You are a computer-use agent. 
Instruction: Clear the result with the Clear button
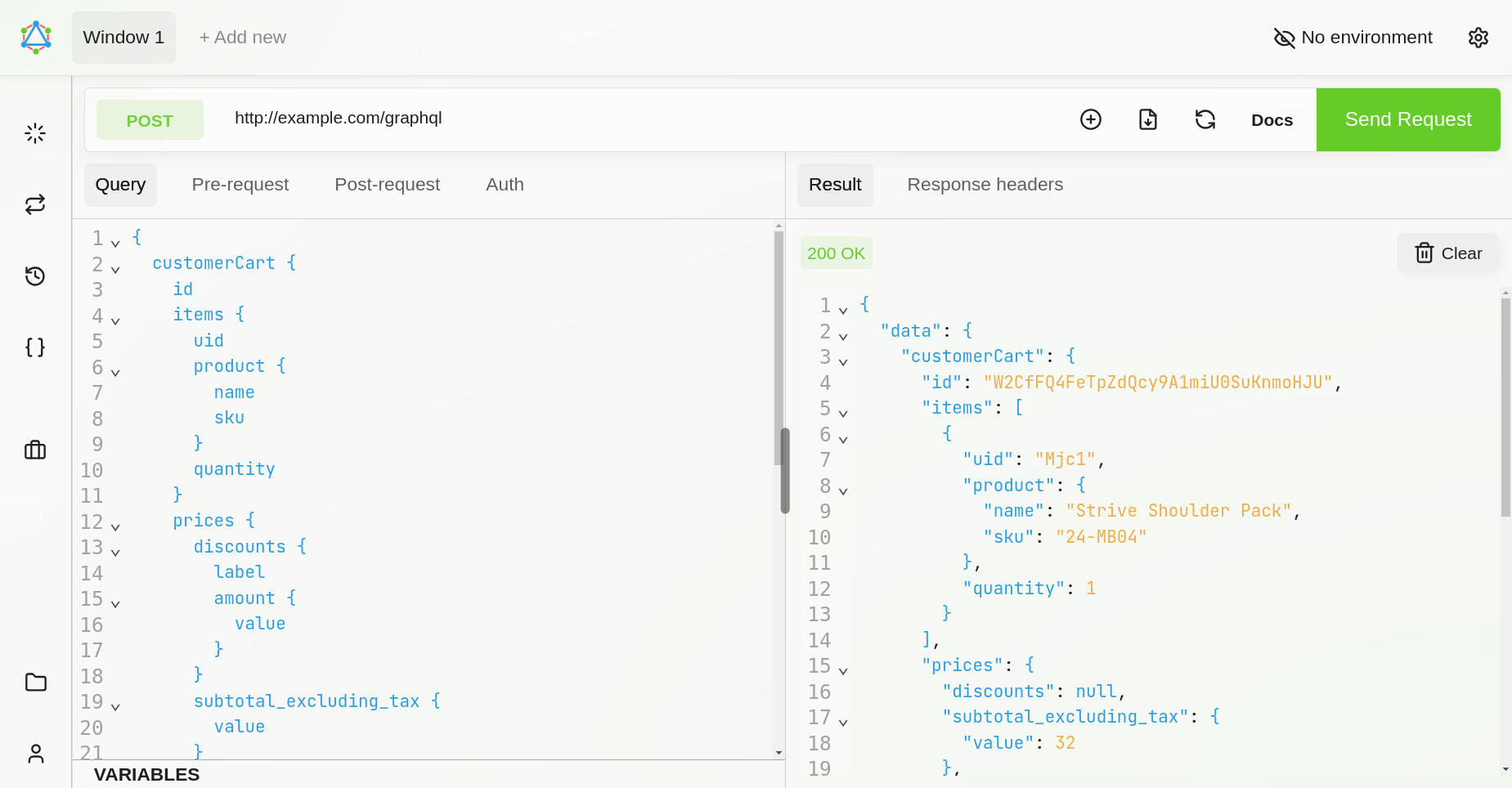click(1448, 253)
